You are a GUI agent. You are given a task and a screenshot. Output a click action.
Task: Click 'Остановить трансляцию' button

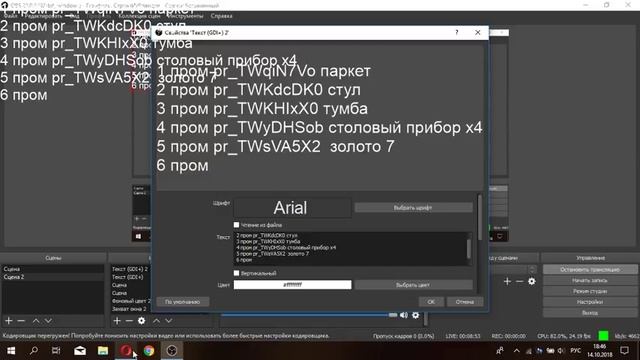[x=590, y=269]
